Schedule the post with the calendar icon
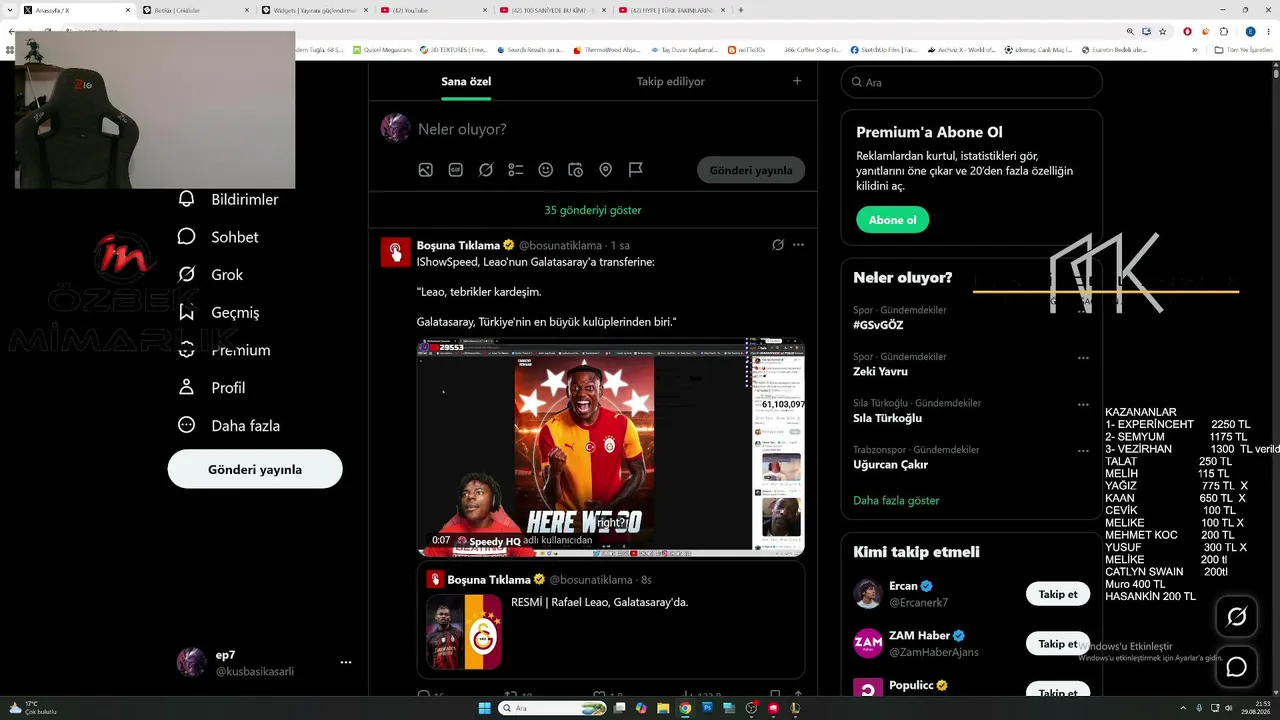This screenshot has height=720, width=1280. pos(576,170)
